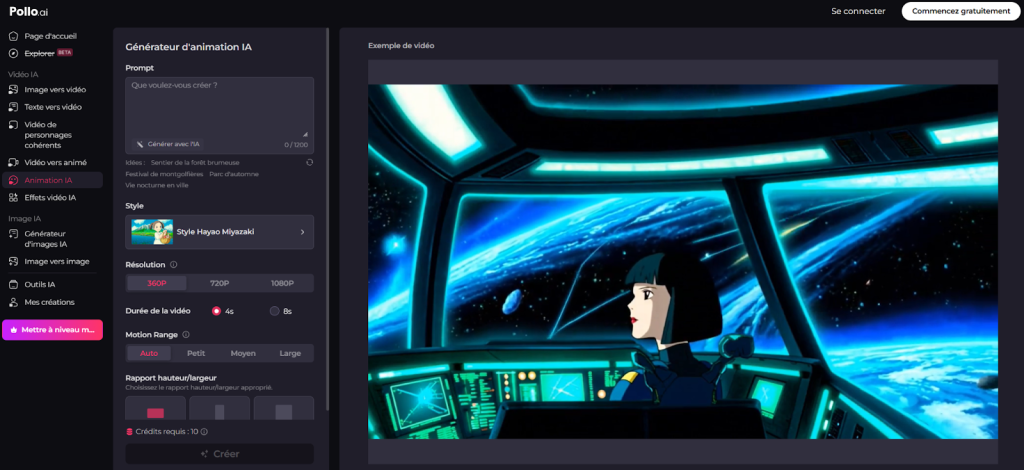The width and height of the screenshot is (1024, 470).
Task: Pick idea Sentier de la forêt brumeuse
Action: (x=195, y=163)
